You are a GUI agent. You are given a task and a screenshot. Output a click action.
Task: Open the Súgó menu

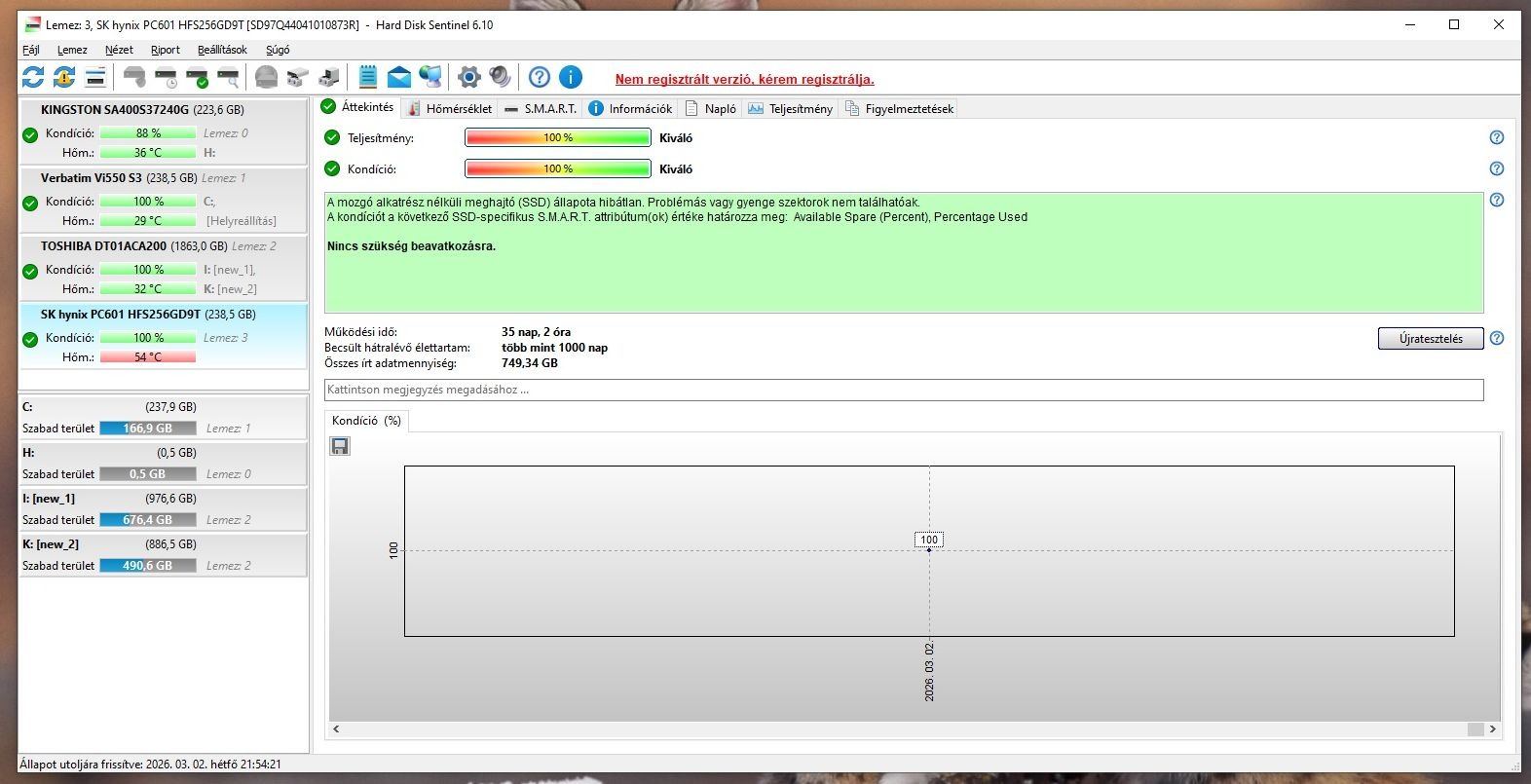[278, 50]
